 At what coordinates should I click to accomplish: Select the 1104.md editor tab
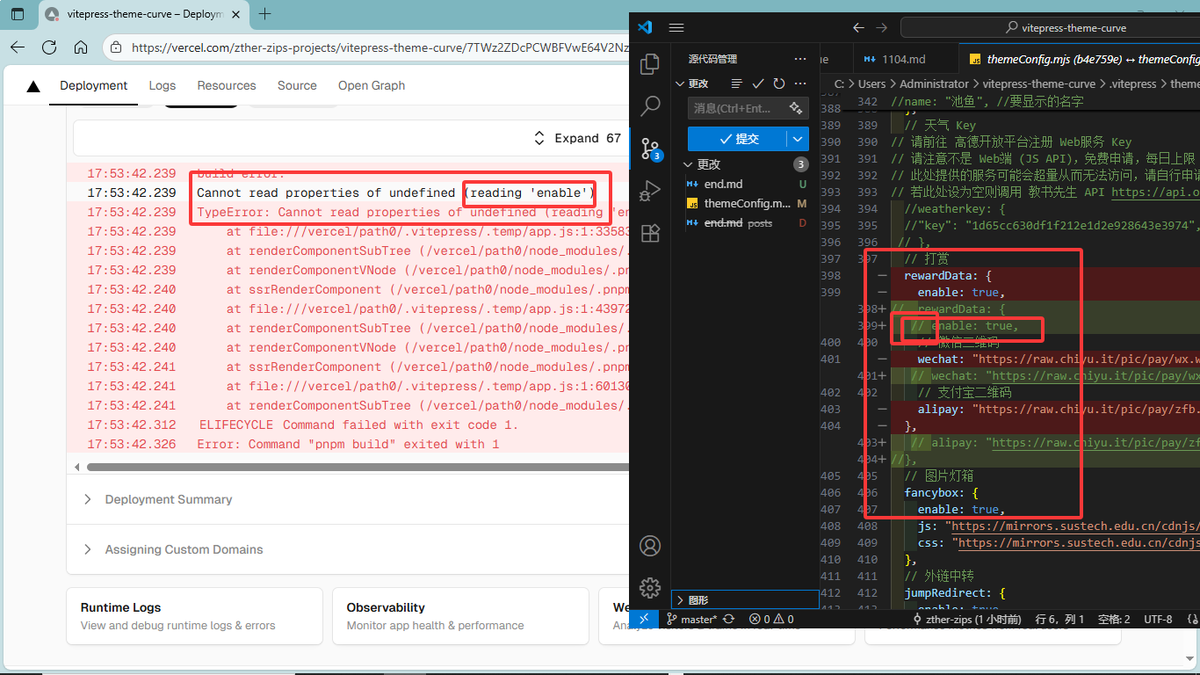902,59
